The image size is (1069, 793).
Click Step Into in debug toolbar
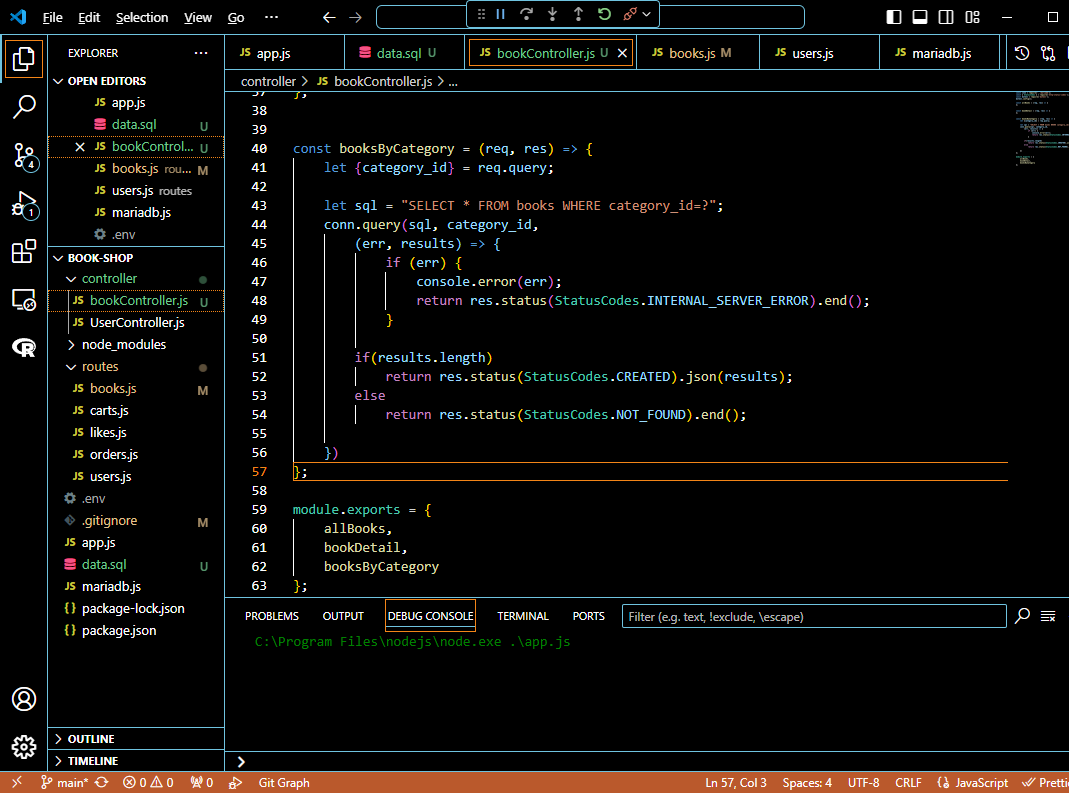552,14
